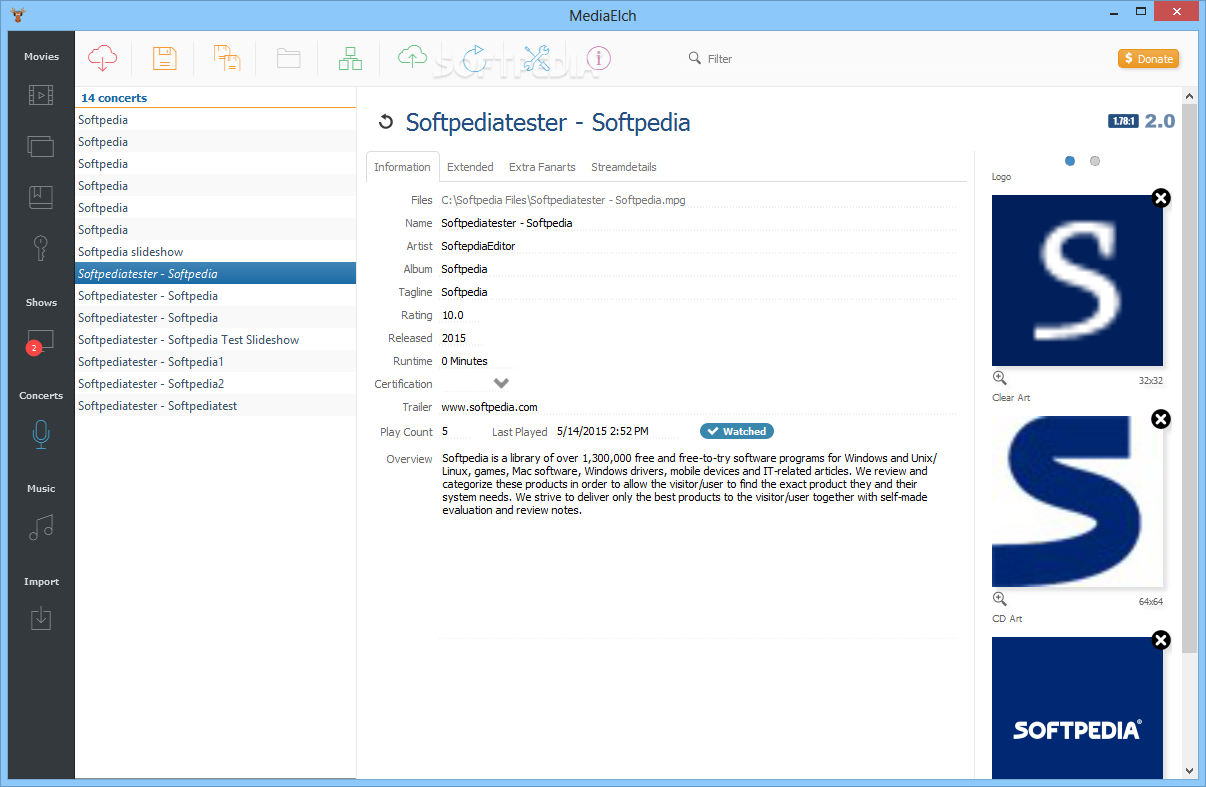1206x787 pixels.
Task: Click the Files path text
Action: tap(563, 200)
